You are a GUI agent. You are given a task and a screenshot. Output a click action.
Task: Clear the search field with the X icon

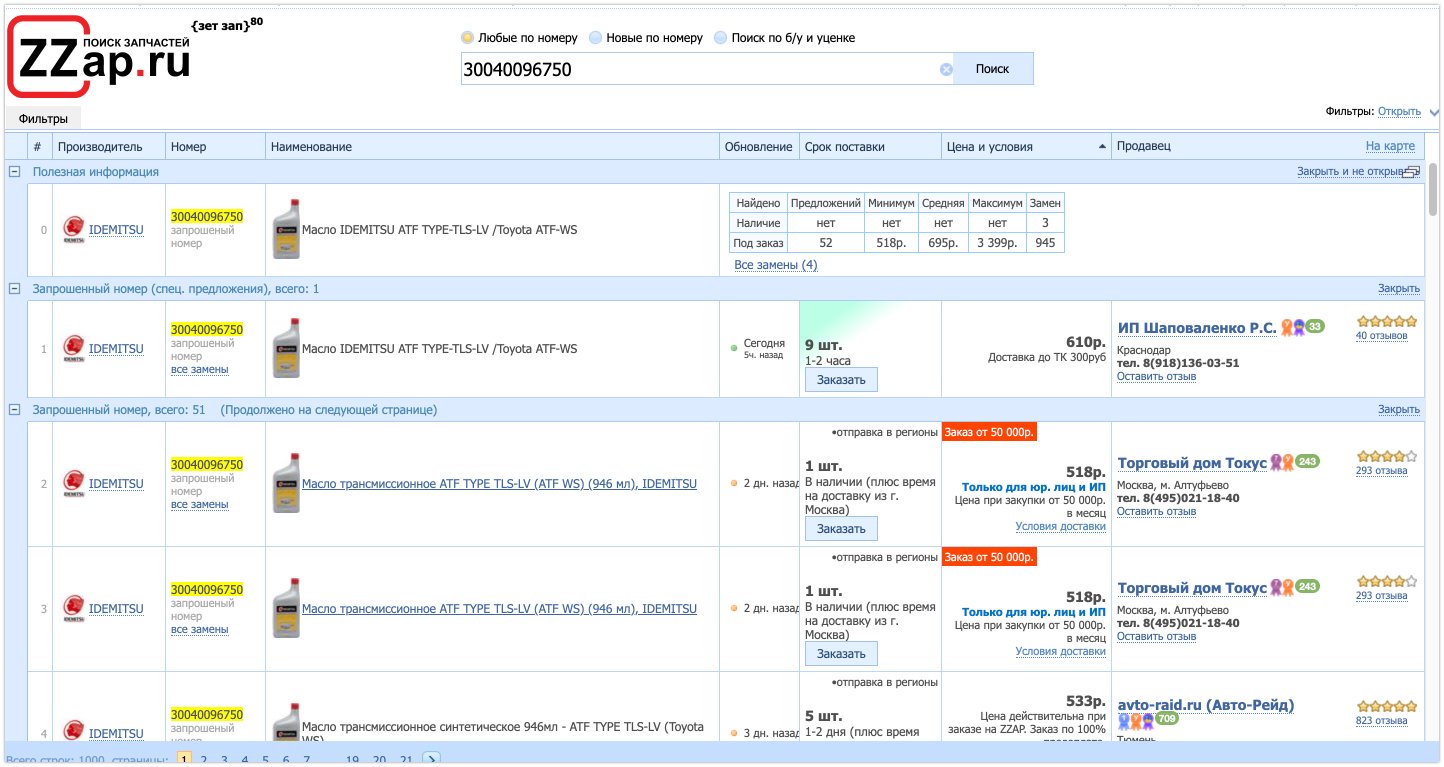(x=946, y=69)
